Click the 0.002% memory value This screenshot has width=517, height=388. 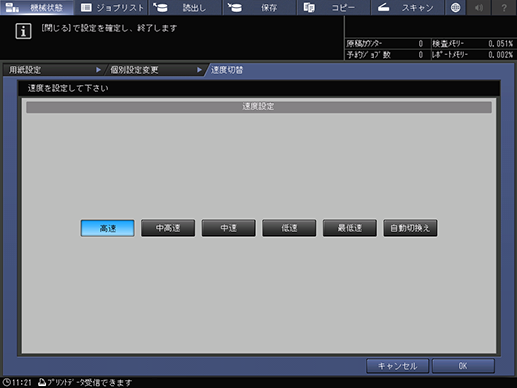coord(500,55)
